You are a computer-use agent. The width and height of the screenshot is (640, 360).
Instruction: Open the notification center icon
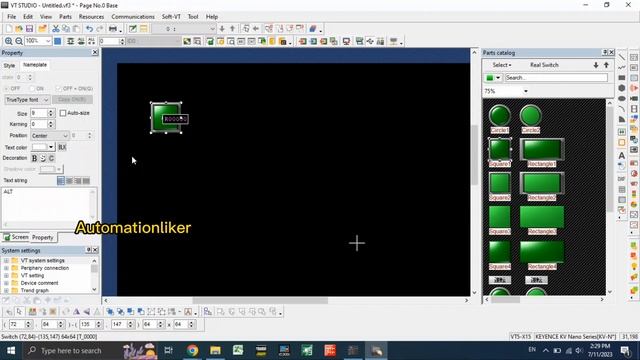(x=625, y=351)
